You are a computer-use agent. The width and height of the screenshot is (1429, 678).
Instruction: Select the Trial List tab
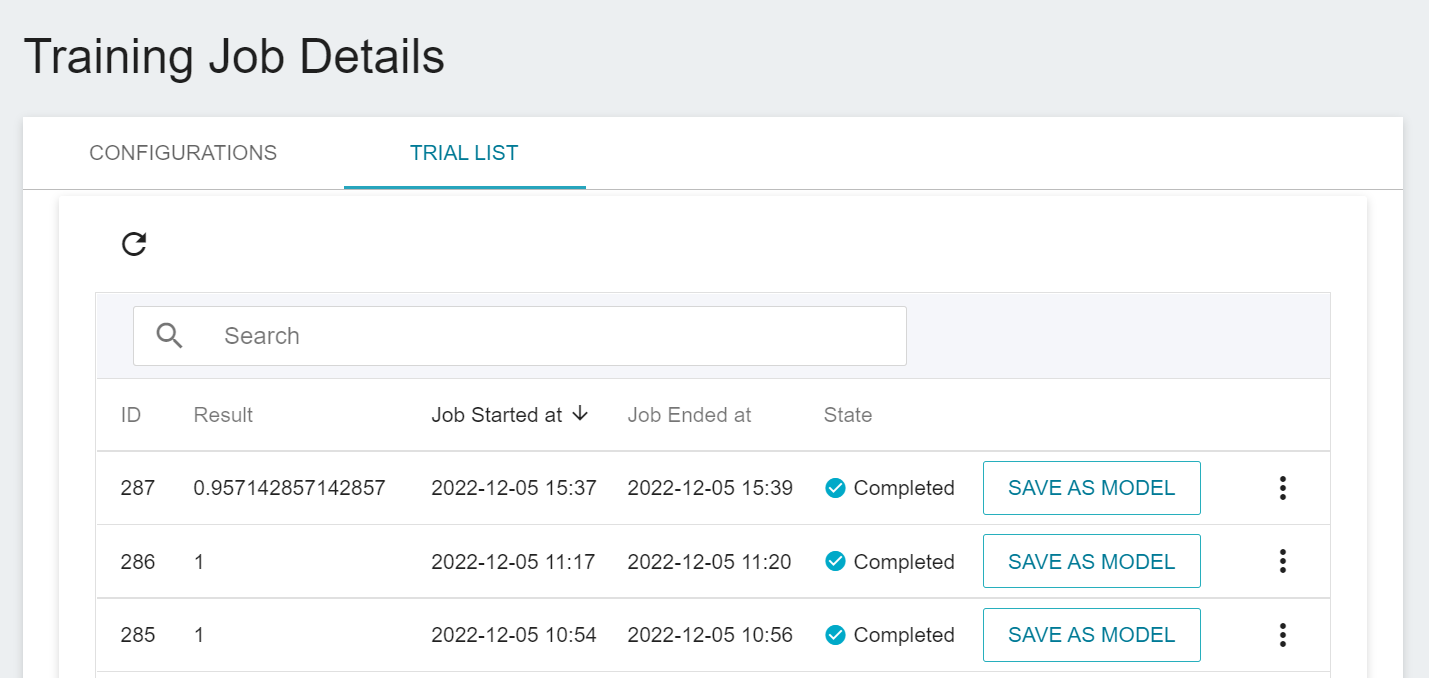coord(464,153)
